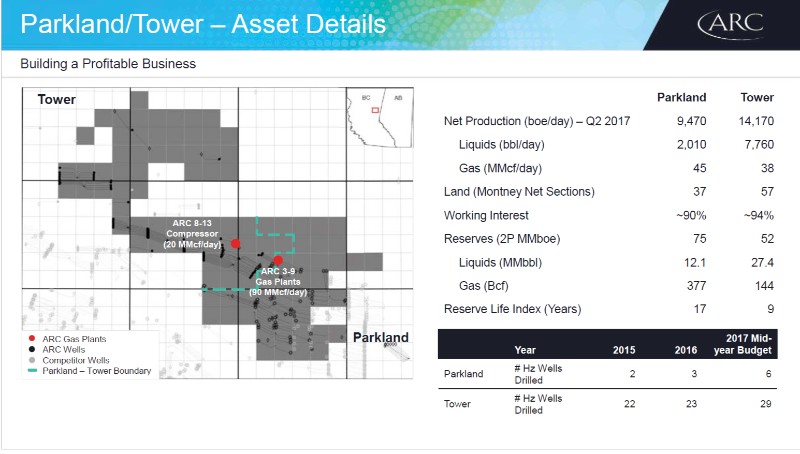Click Parkland liquids value 2,010
This screenshot has height=454, width=800.
point(691,145)
